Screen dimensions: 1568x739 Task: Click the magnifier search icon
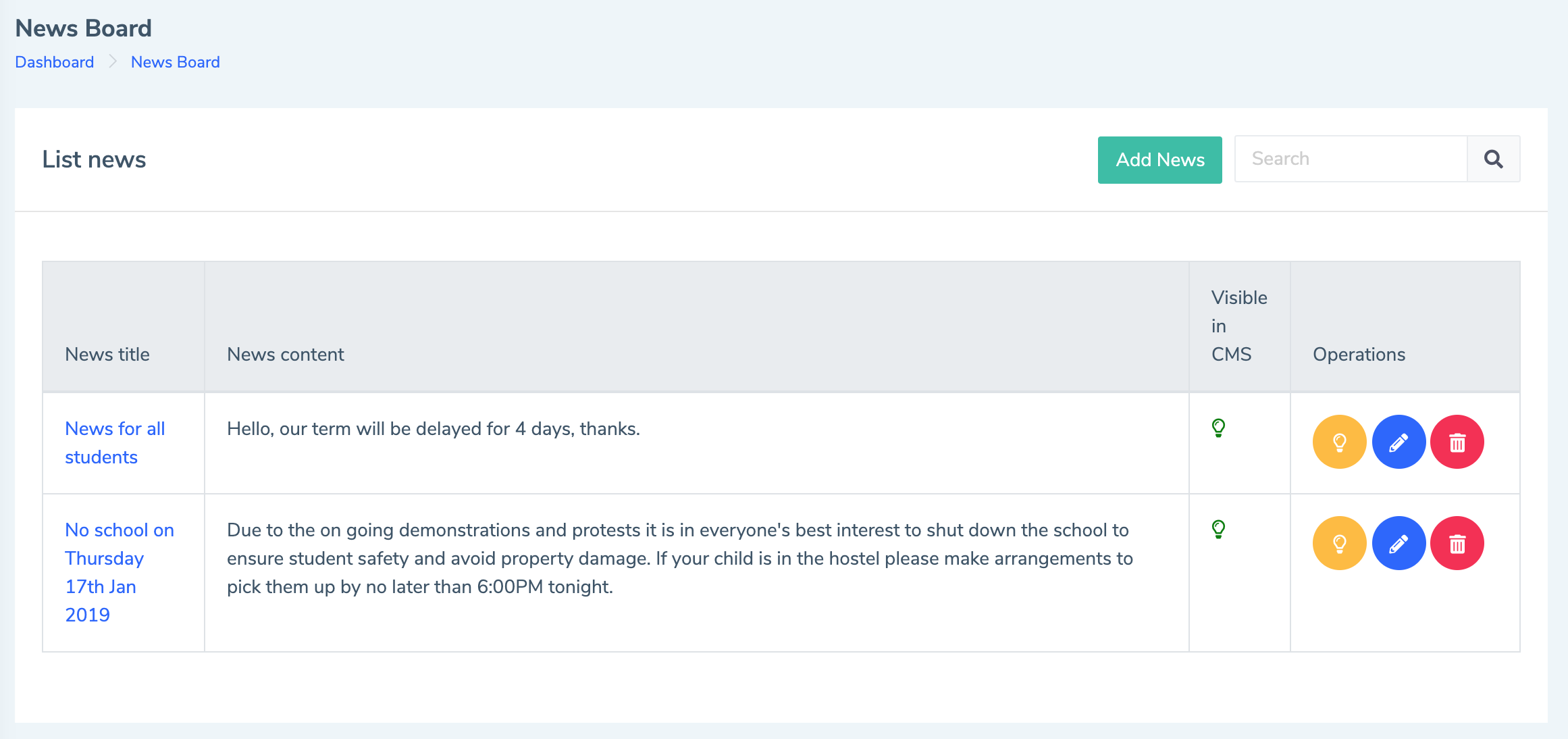point(1494,159)
